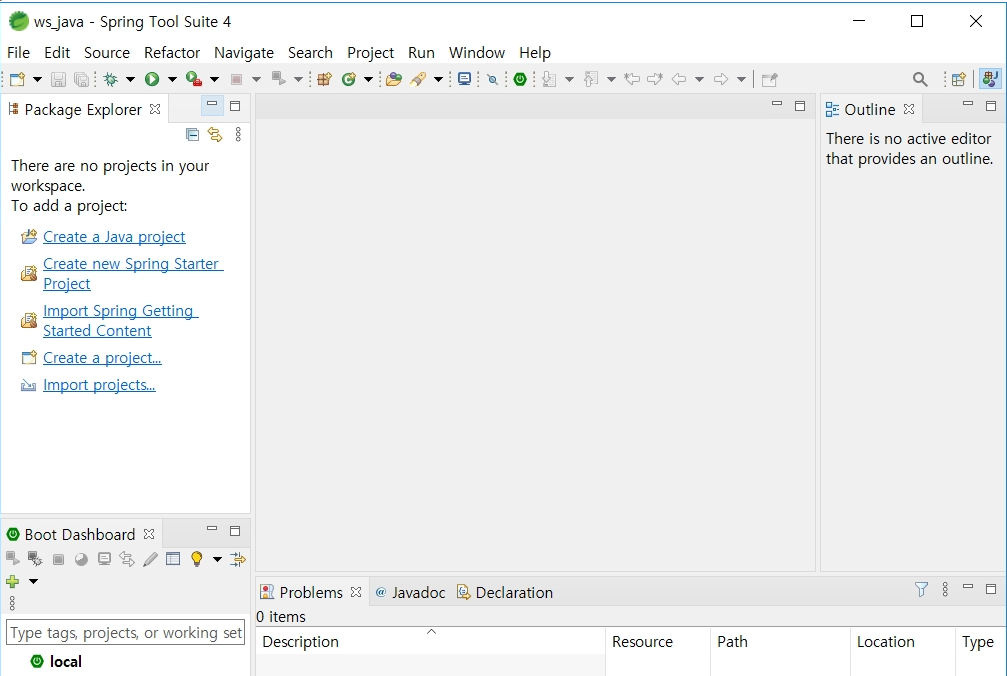Click the green plus add target icon
Viewport: 1007px width, 676px height.
coord(12,581)
